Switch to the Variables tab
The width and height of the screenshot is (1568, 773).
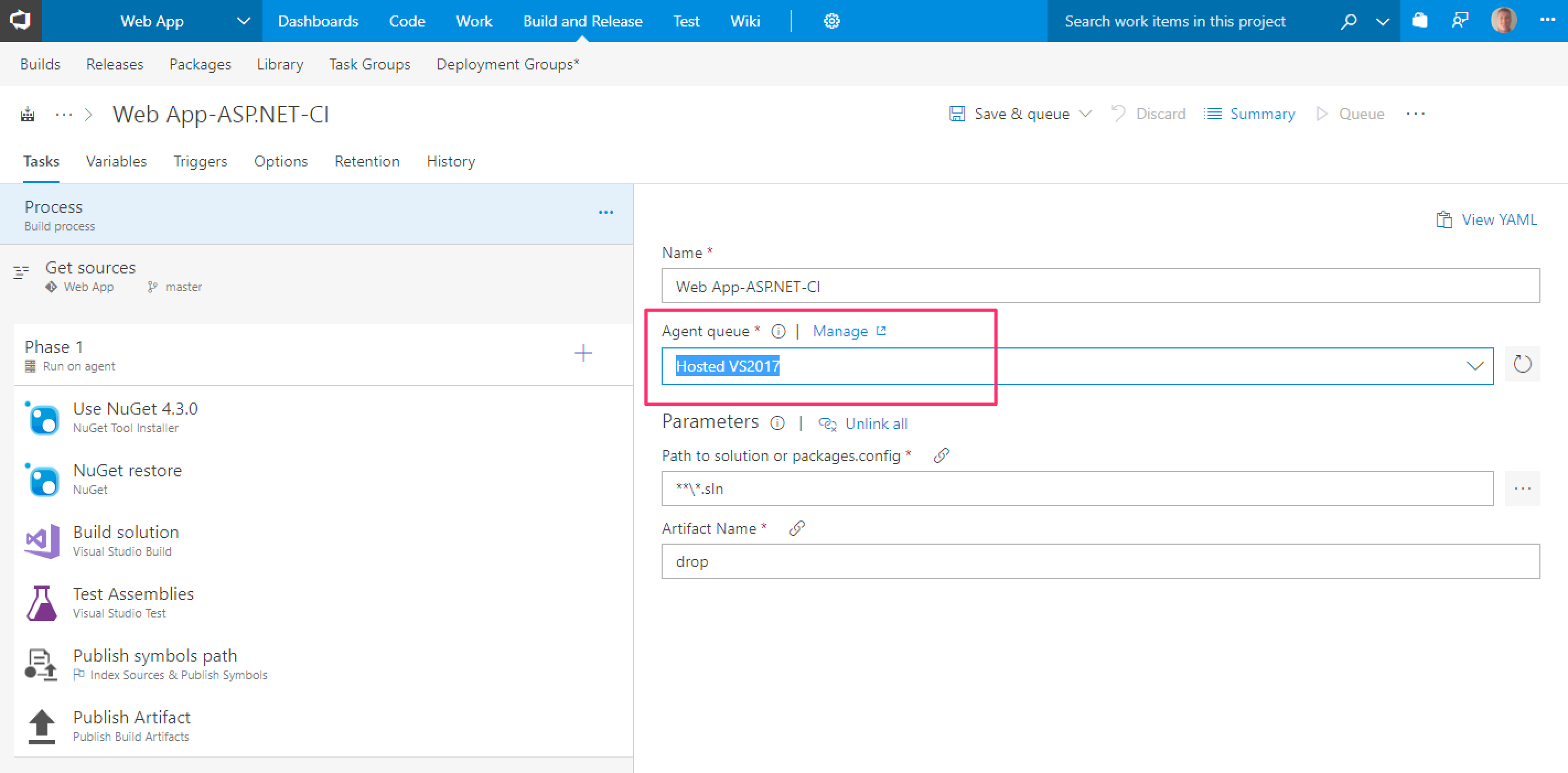pyautogui.click(x=116, y=162)
